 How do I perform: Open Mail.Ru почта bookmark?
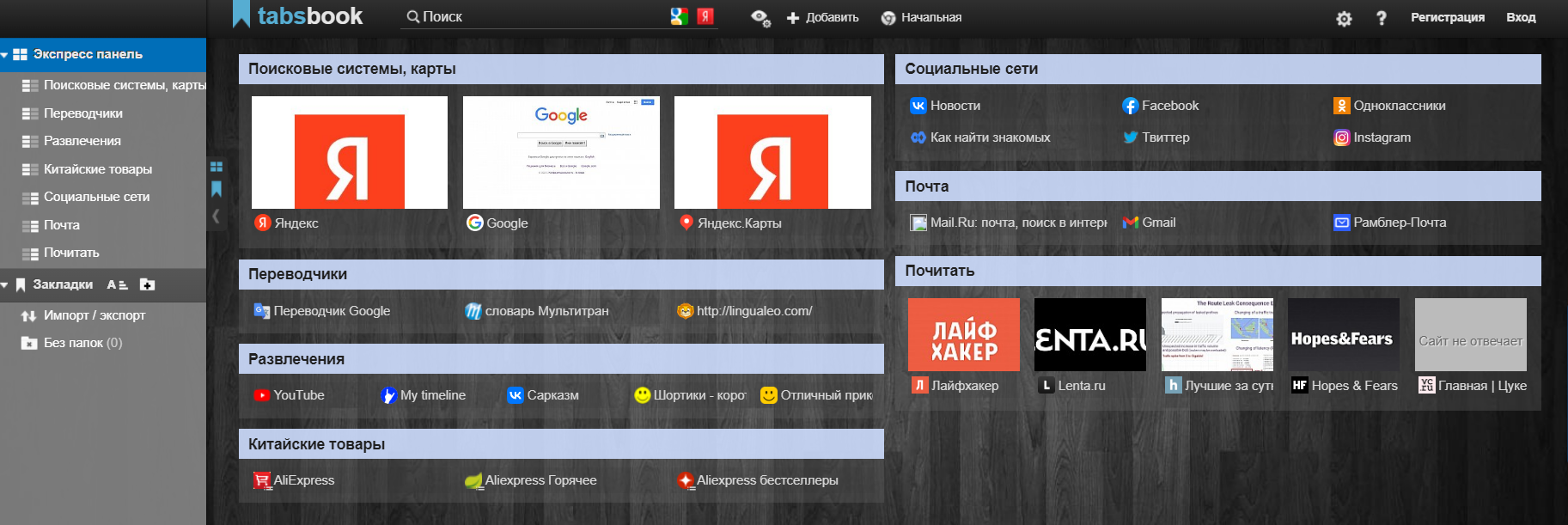point(1009,223)
